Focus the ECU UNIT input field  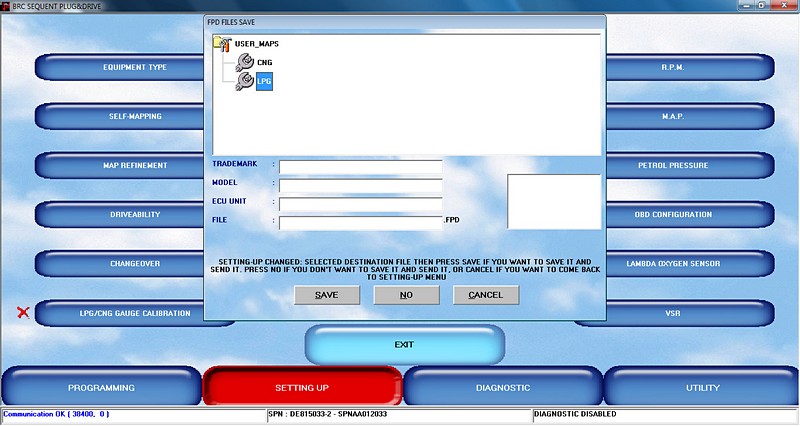coord(361,204)
